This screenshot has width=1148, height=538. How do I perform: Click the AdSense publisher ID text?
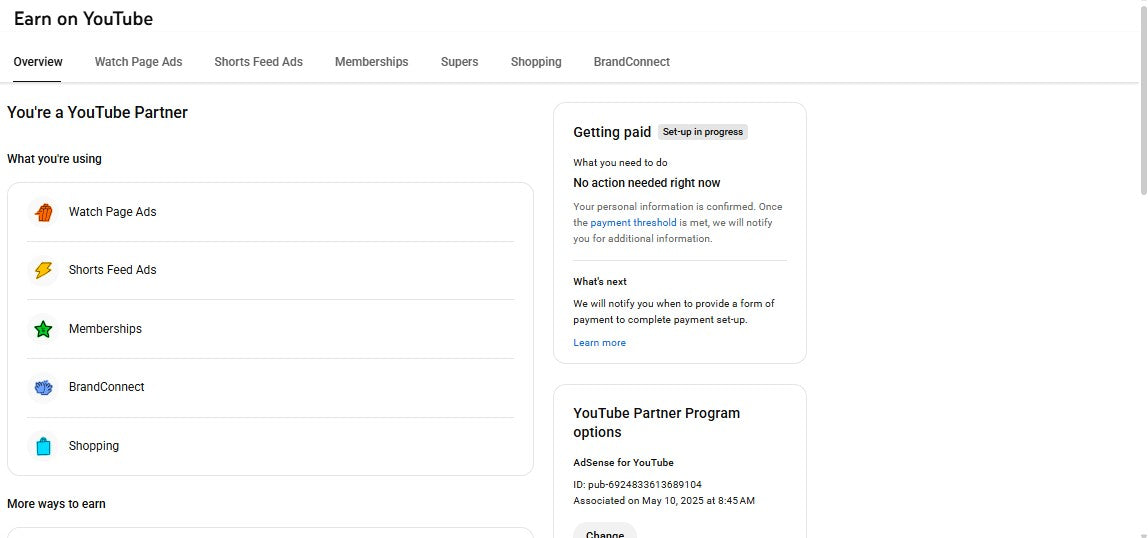(x=644, y=485)
